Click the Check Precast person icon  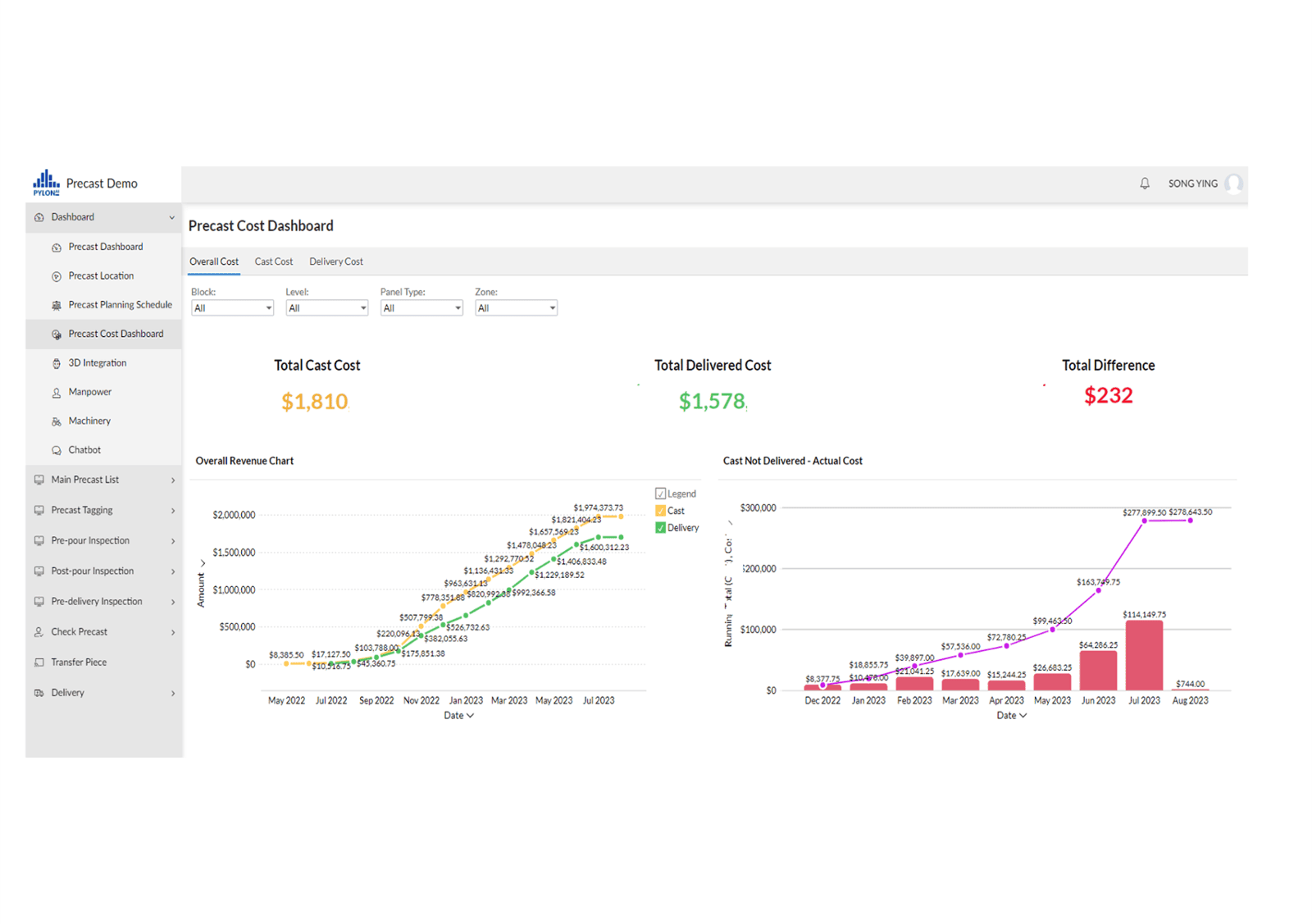[x=39, y=632]
